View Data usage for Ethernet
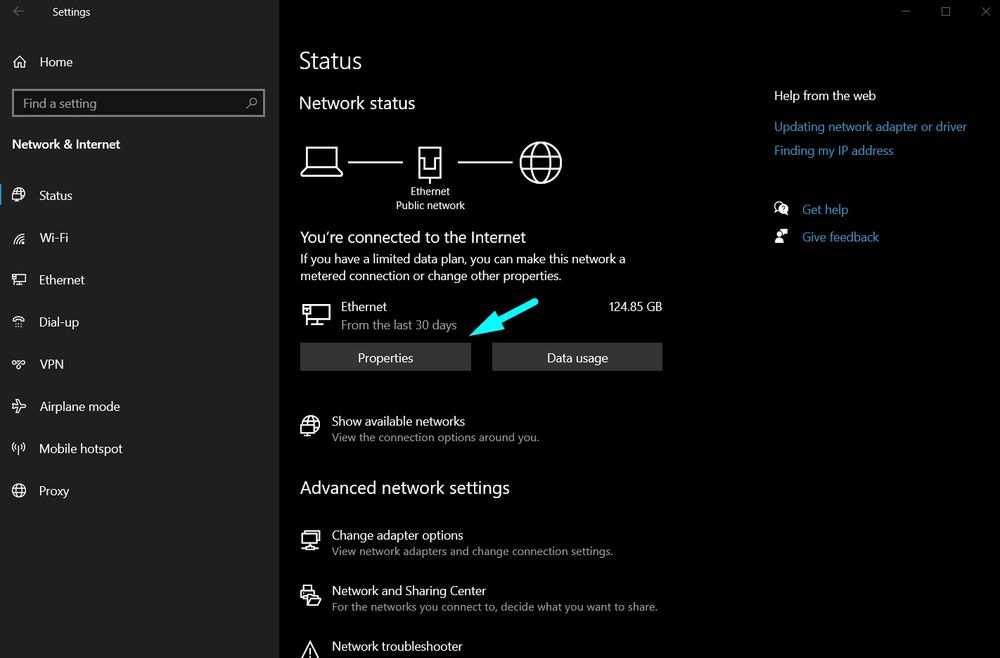The width and height of the screenshot is (1000, 658). (577, 357)
